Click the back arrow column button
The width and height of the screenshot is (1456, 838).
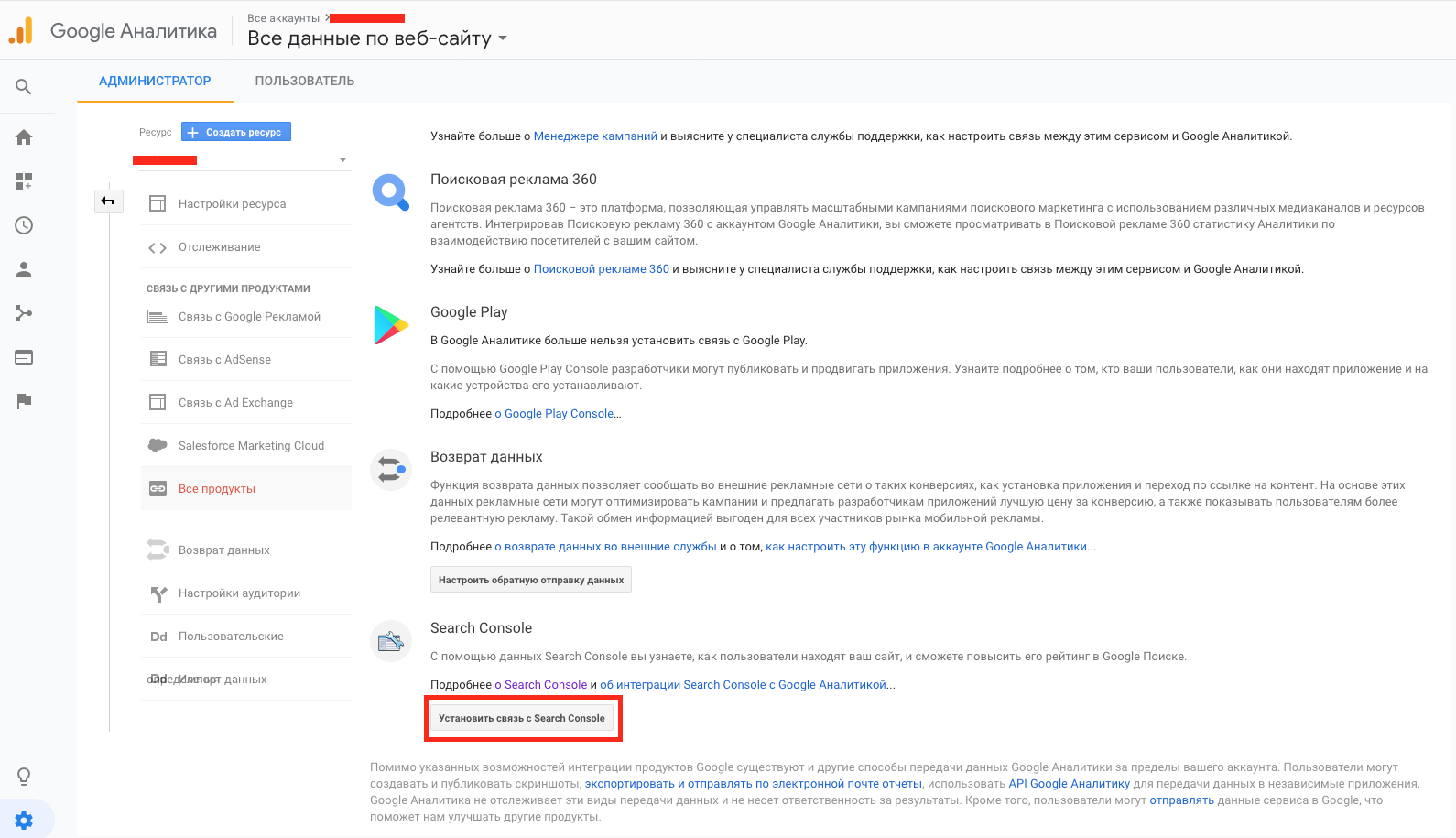pyautogui.click(x=108, y=201)
